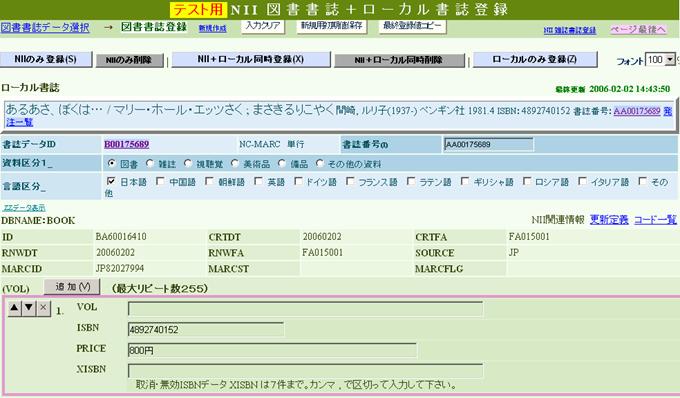Open the 更新定義 link
This screenshot has height=398, width=680.
tap(609, 220)
